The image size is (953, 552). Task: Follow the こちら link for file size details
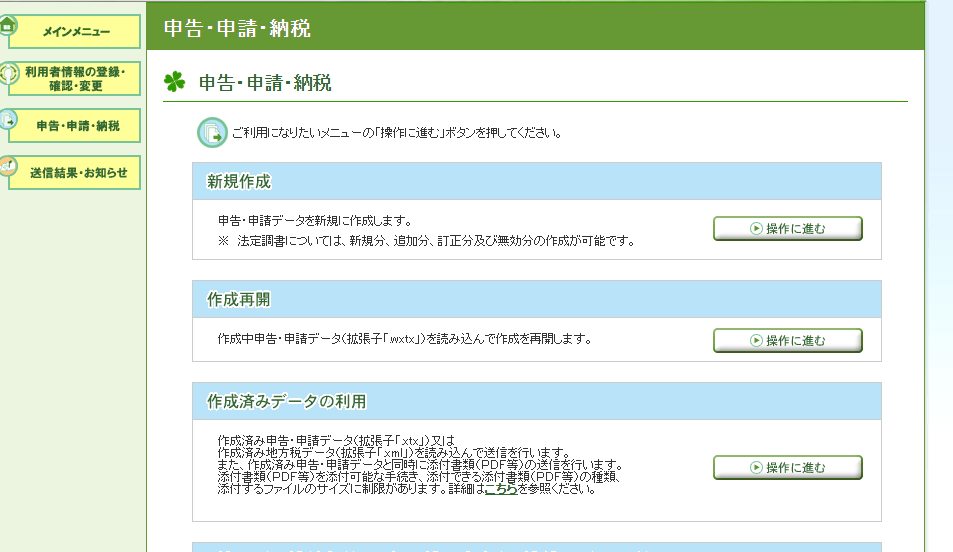click(501, 490)
